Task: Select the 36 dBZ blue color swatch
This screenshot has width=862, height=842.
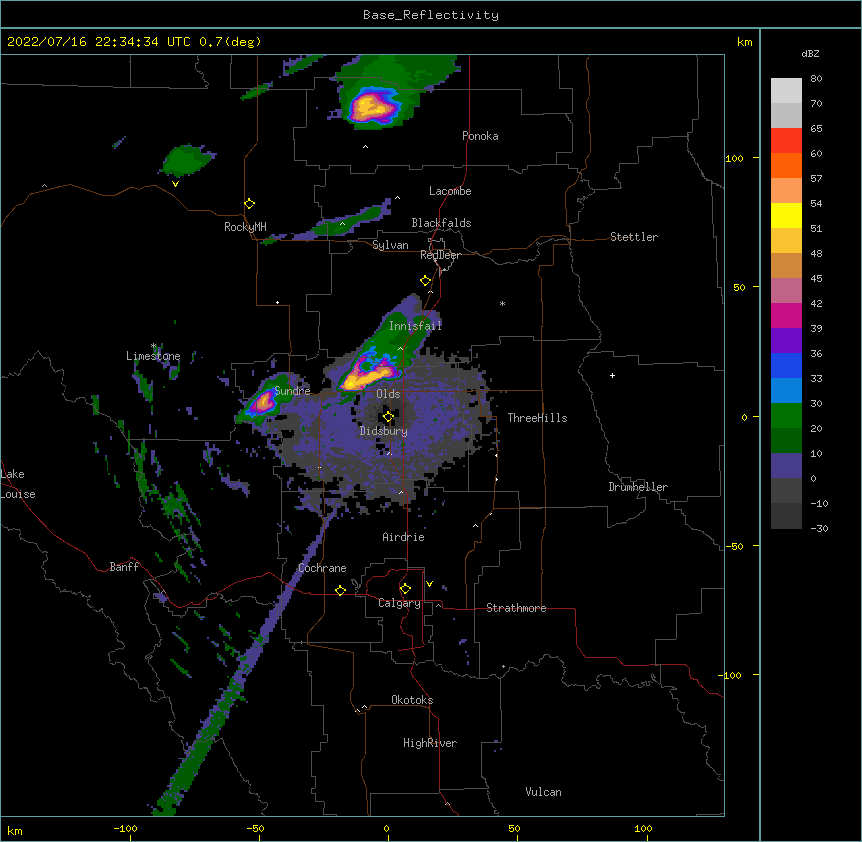Action: [786, 365]
